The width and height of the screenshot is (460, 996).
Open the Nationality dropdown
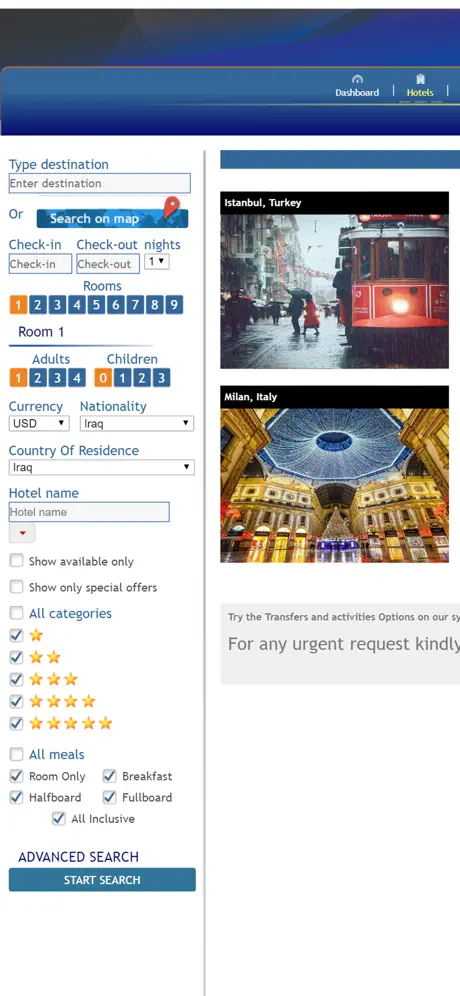tap(137, 423)
